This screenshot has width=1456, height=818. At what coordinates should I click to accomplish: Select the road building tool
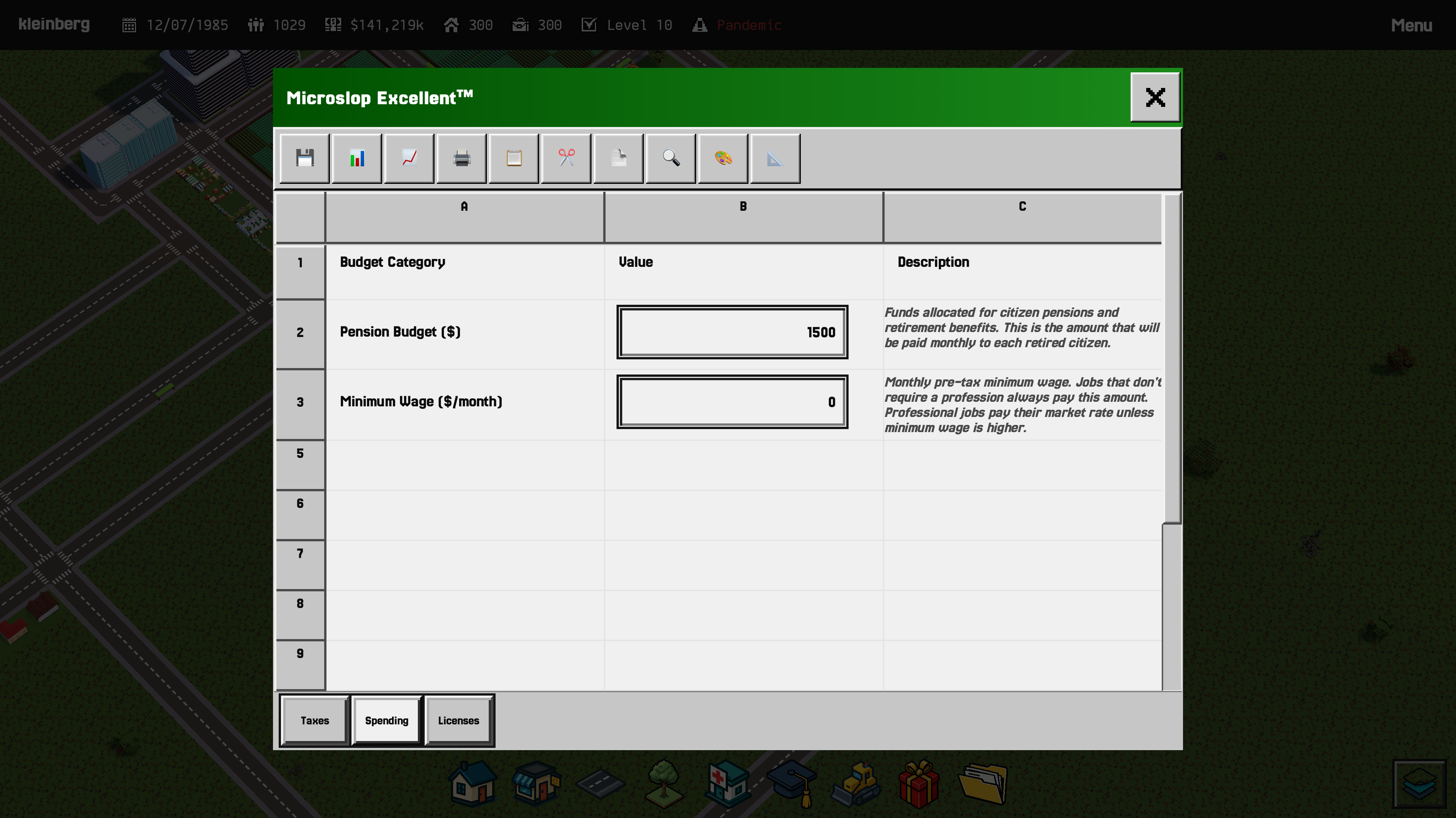600,784
